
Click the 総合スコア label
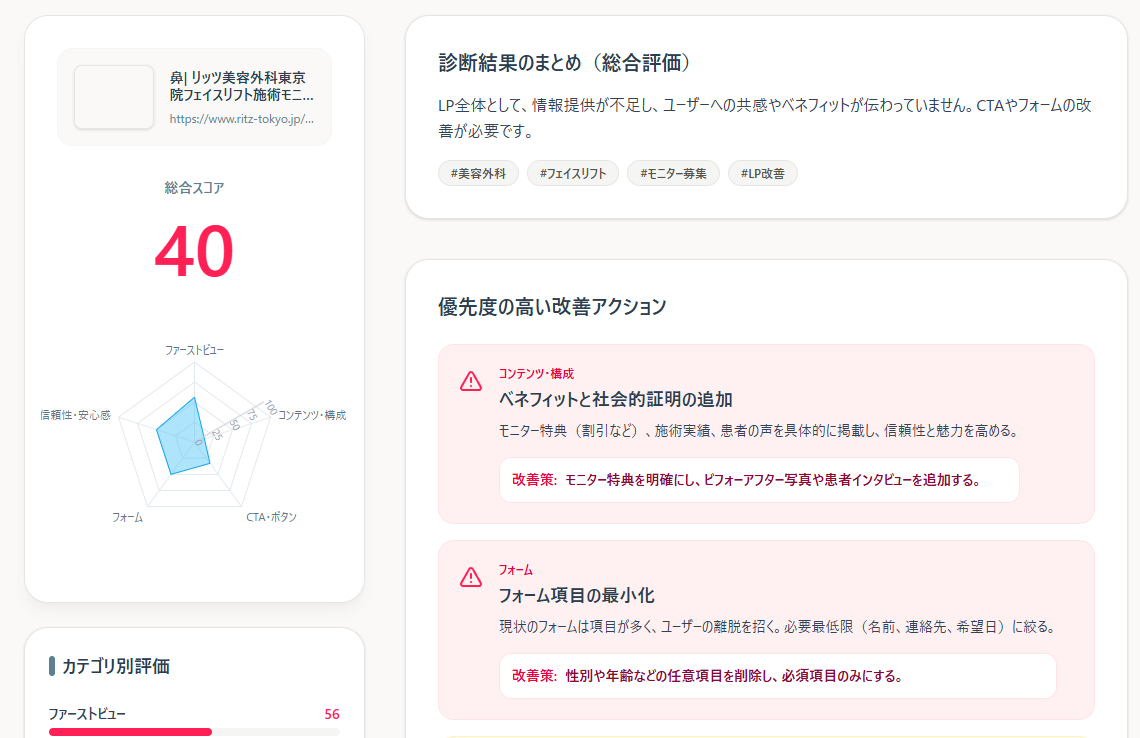pos(194,188)
